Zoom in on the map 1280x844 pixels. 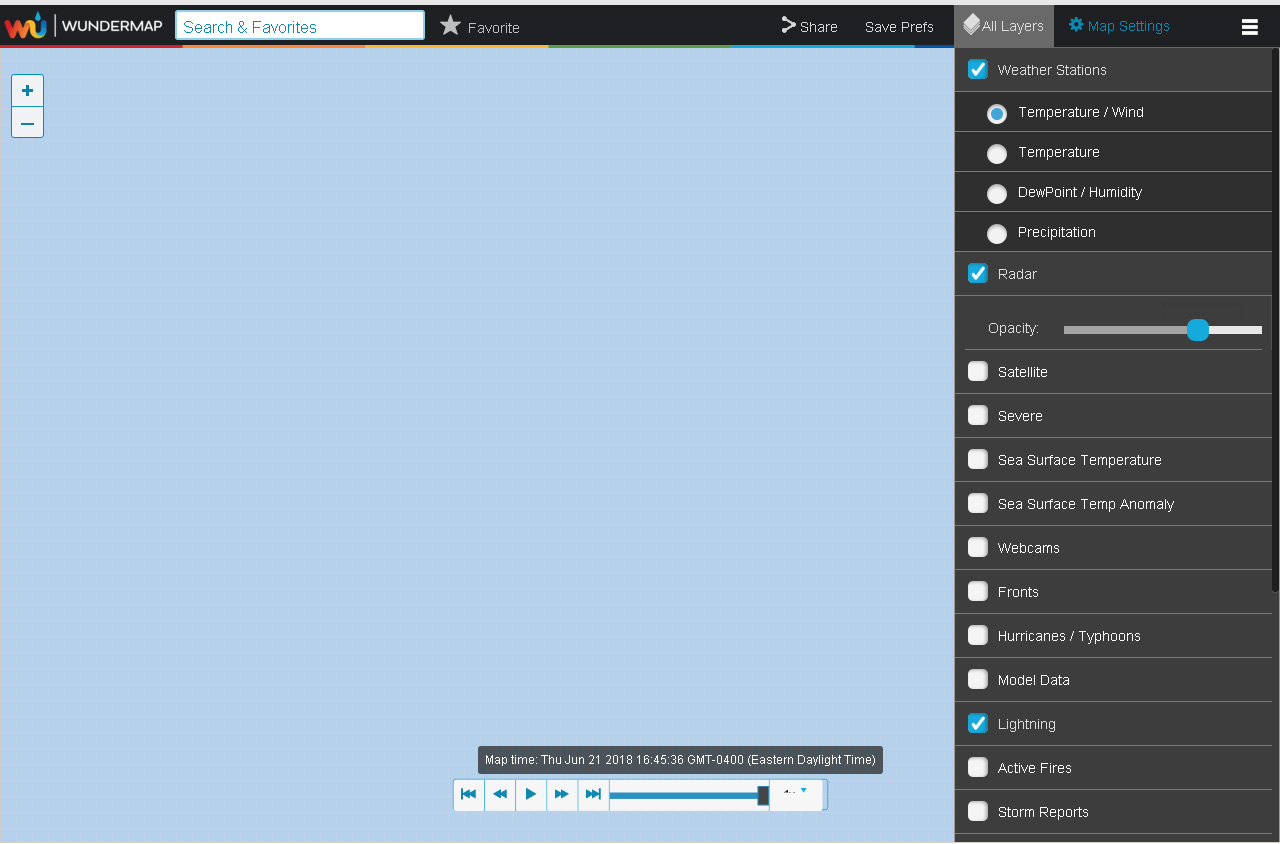[x=28, y=91]
